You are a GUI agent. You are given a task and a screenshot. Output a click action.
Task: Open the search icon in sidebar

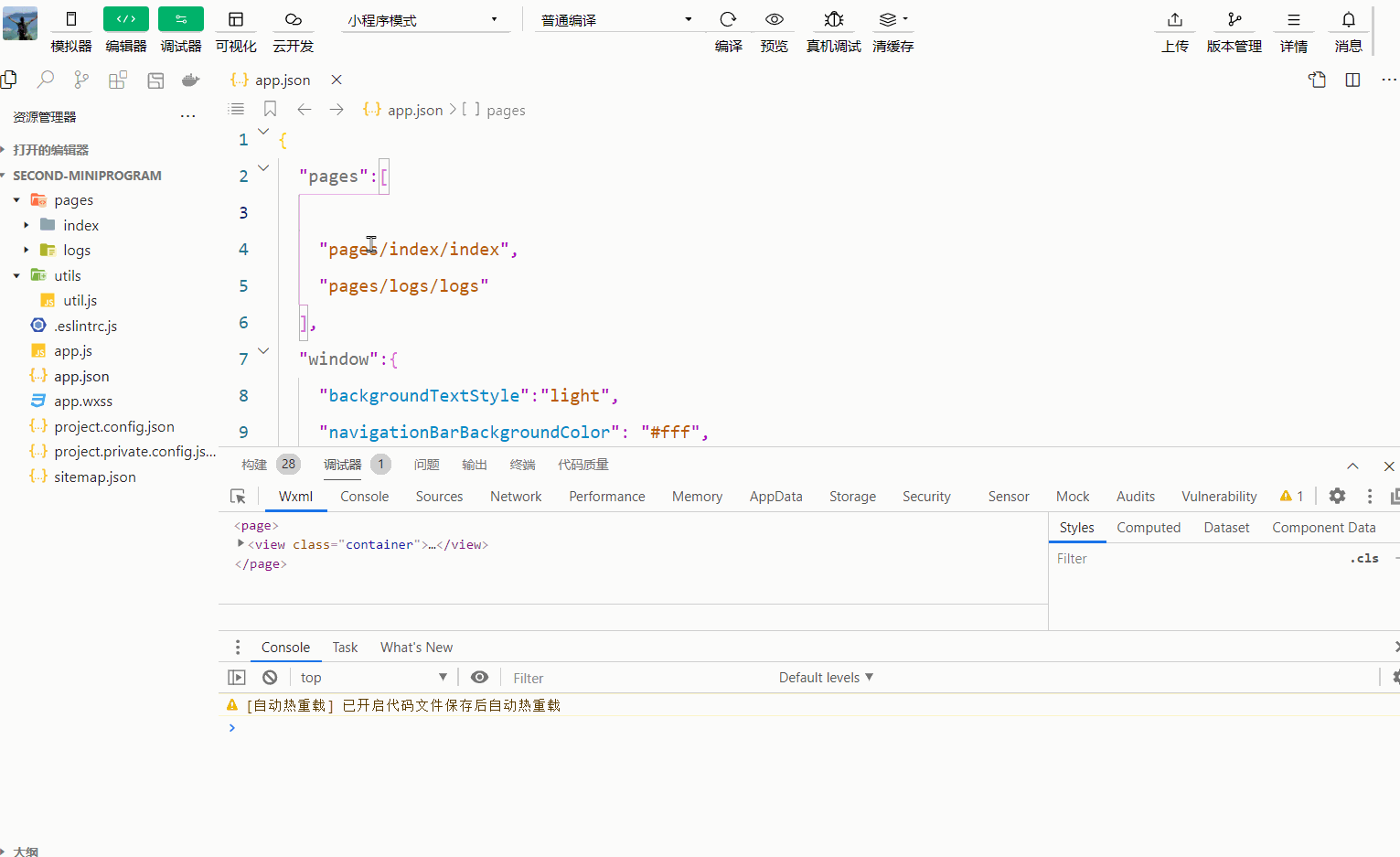tap(45, 80)
